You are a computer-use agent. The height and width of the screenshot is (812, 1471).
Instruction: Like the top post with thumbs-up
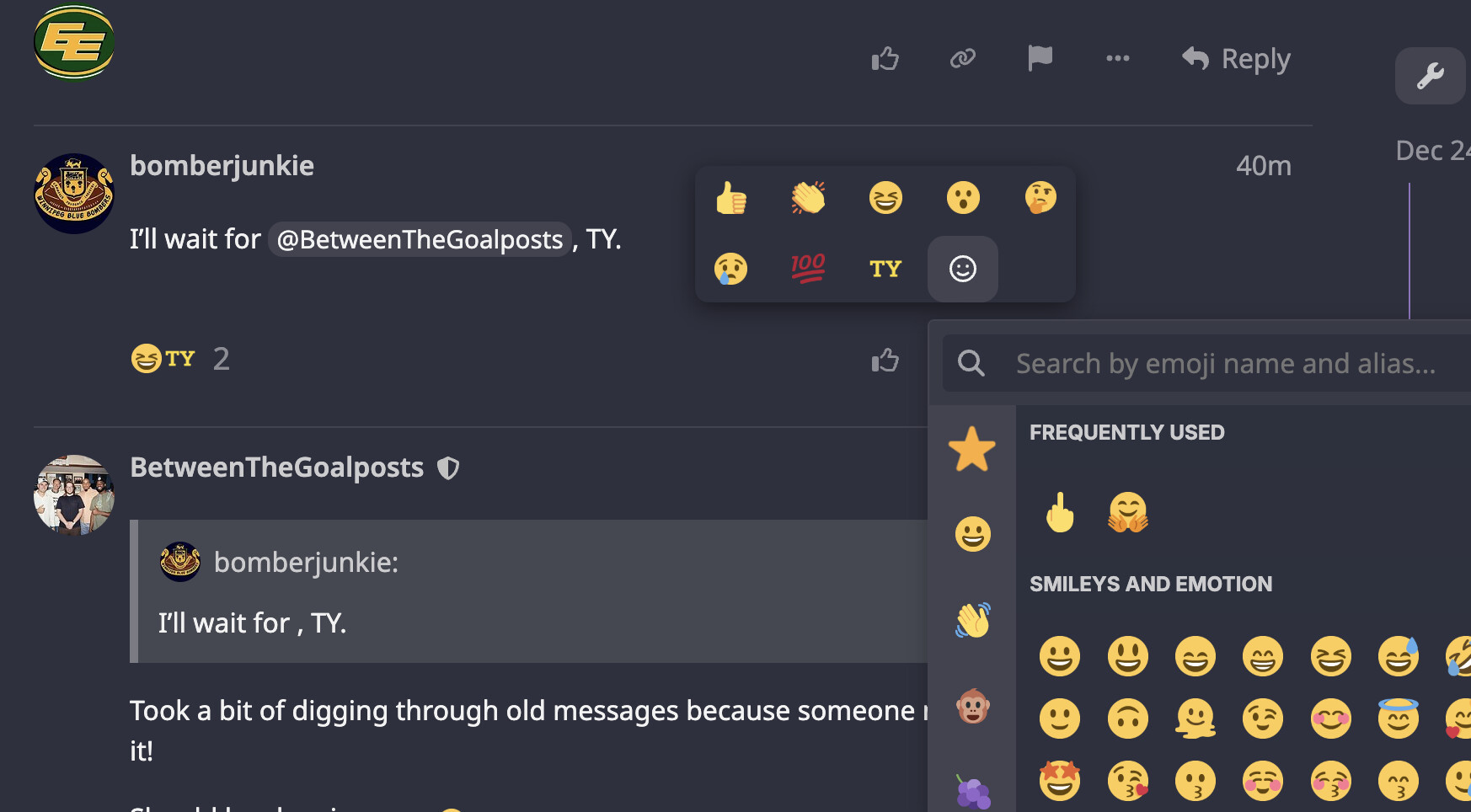click(x=885, y=59)
